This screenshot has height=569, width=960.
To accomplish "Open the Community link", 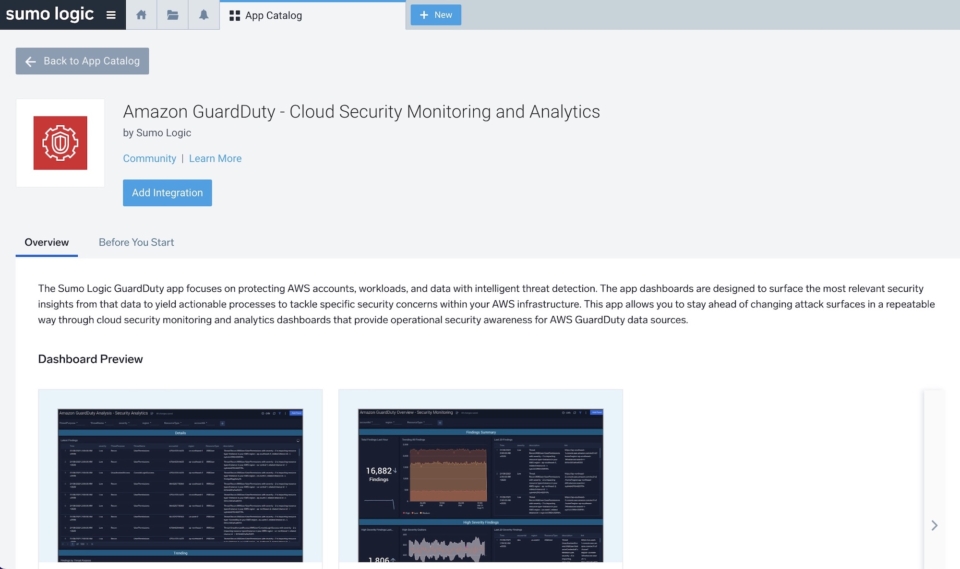I will coord(149,158).
